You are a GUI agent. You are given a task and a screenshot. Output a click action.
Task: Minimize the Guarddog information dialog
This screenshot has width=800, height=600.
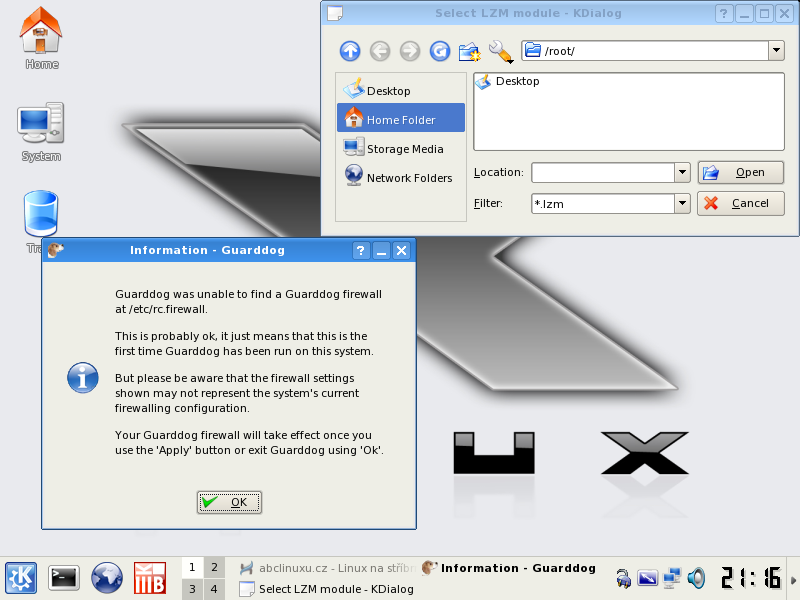[381, 251]
